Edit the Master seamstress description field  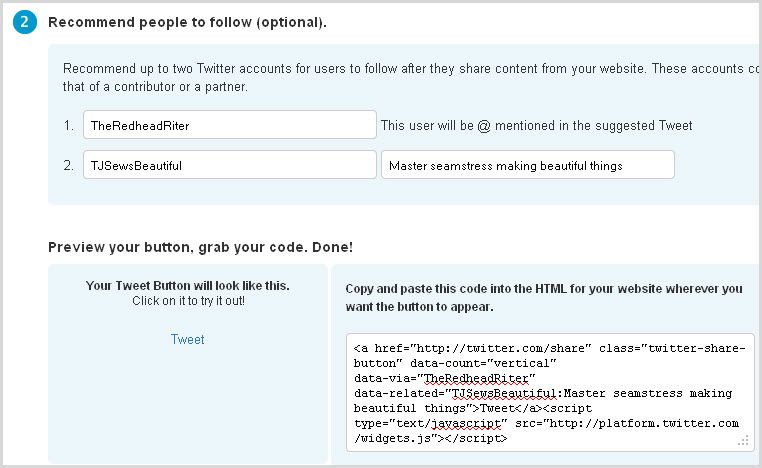527,165
